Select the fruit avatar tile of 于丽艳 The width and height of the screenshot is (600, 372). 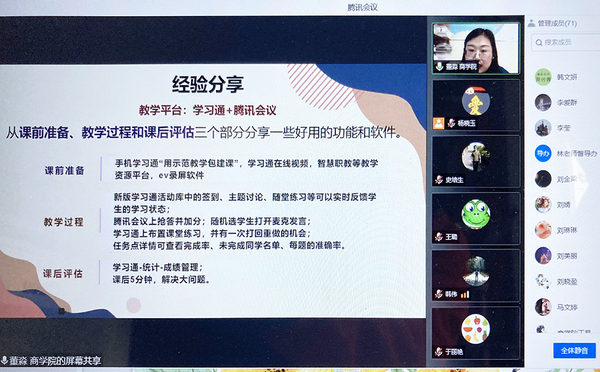click(x=476, y=332)
